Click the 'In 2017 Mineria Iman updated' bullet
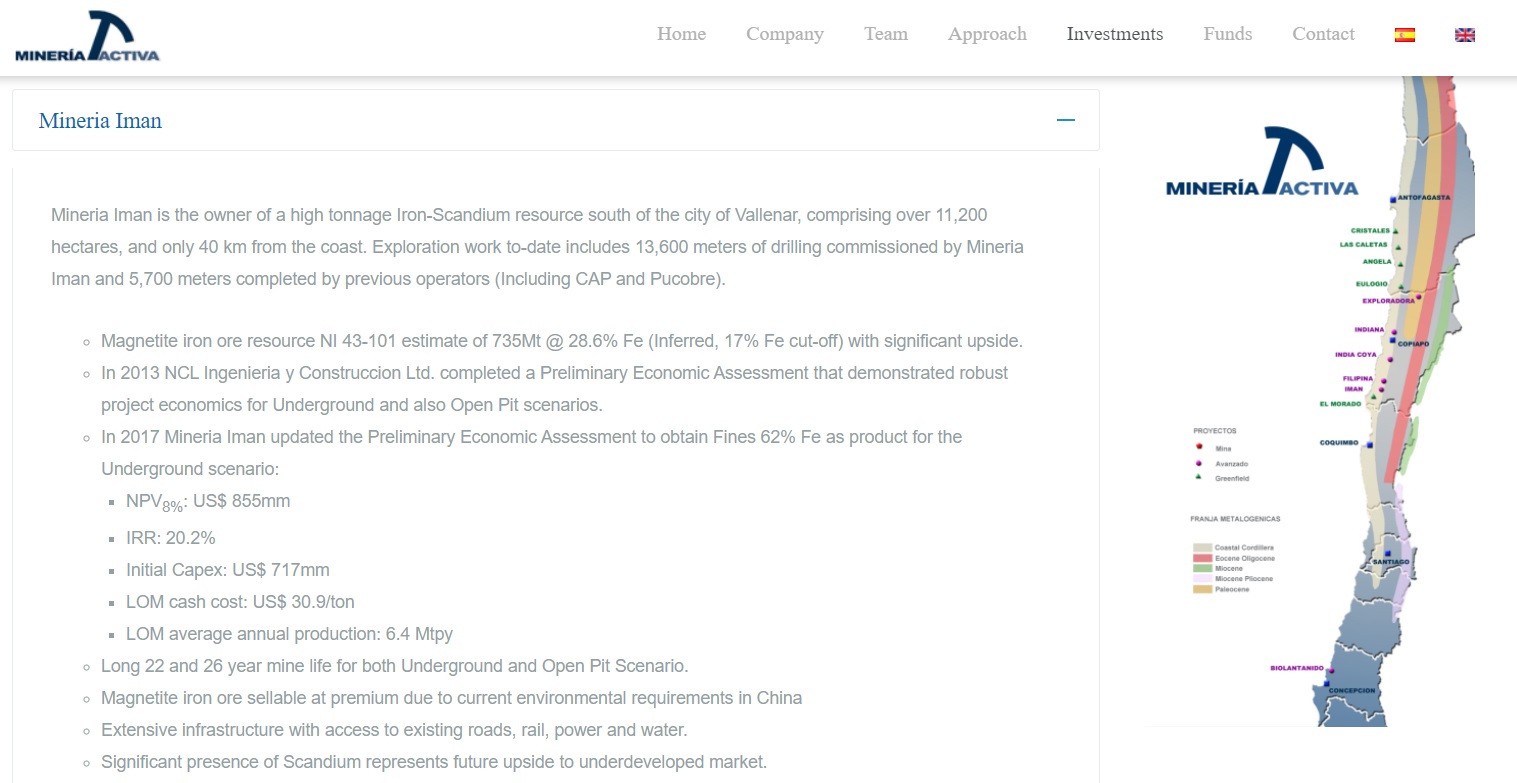The width and height of the screenshot is (1517, 783). tap(532, 453)
